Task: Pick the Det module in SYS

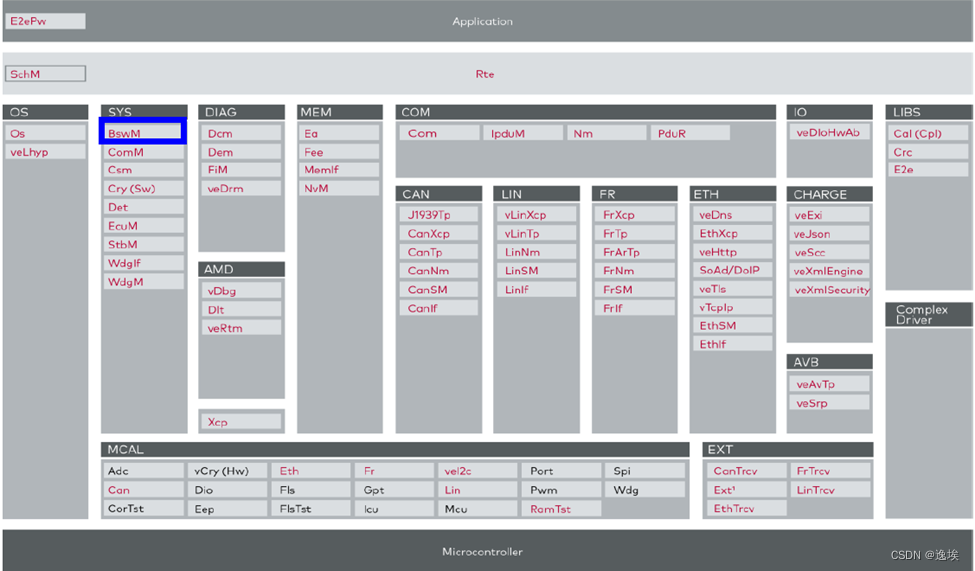Action: coord(144,207)
